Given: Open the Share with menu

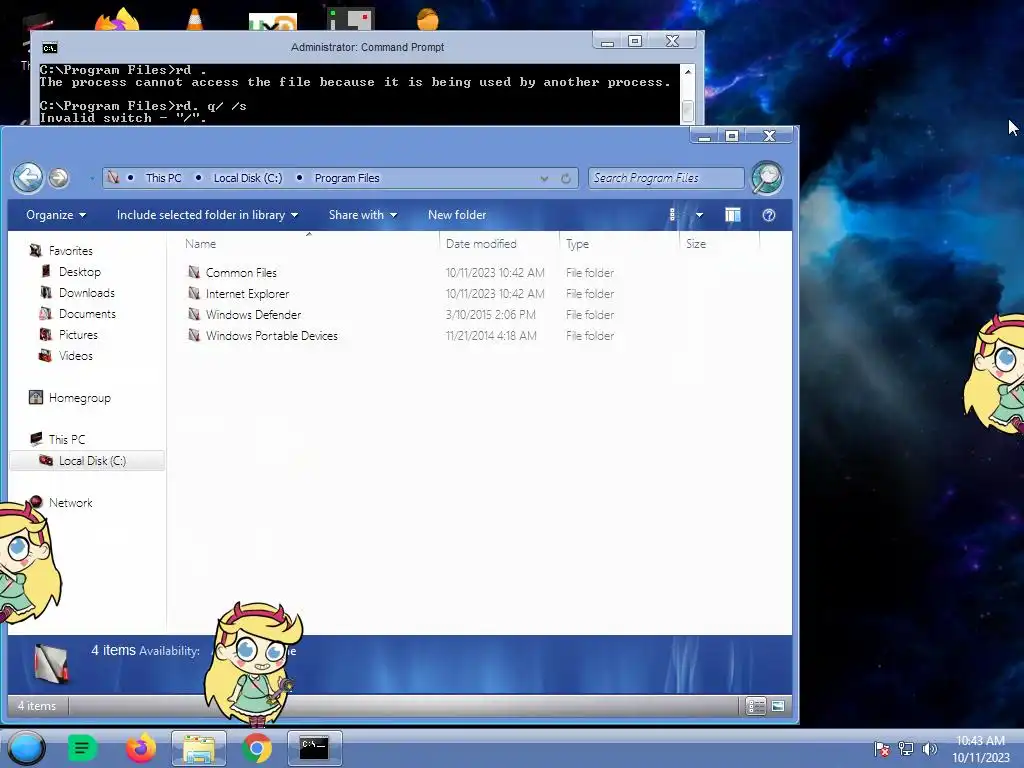Looking at the screenshot, I should (x=363, y=215).
